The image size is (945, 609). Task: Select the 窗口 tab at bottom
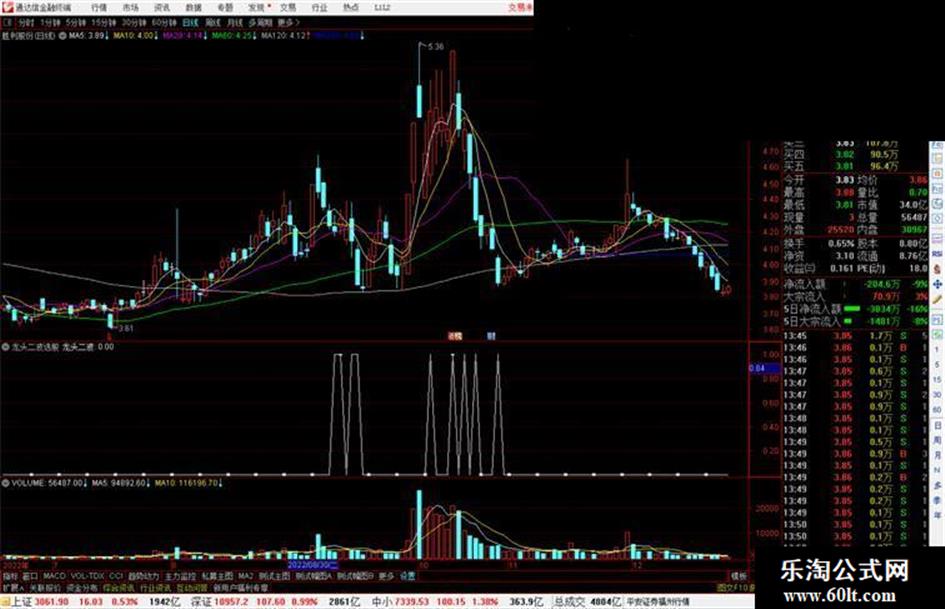[30, 576]
